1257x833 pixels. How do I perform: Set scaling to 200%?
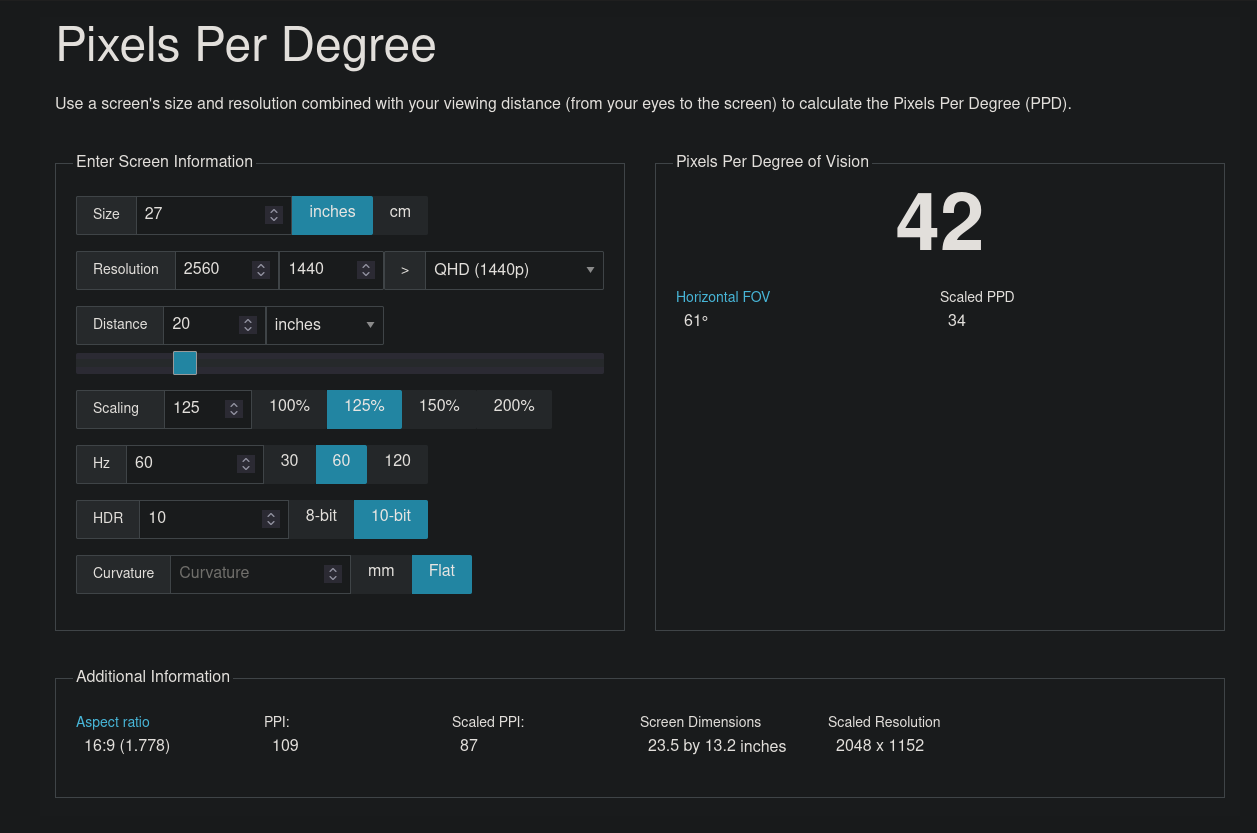514,406
